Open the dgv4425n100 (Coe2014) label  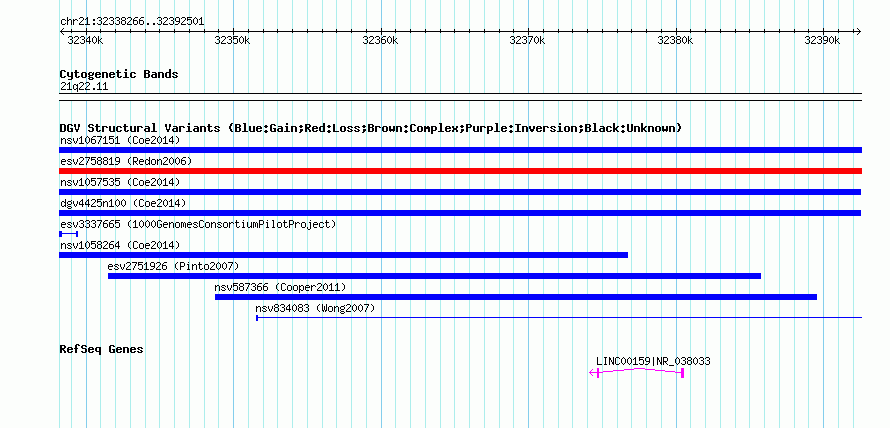pyautogui.click(x=123, y=203)
